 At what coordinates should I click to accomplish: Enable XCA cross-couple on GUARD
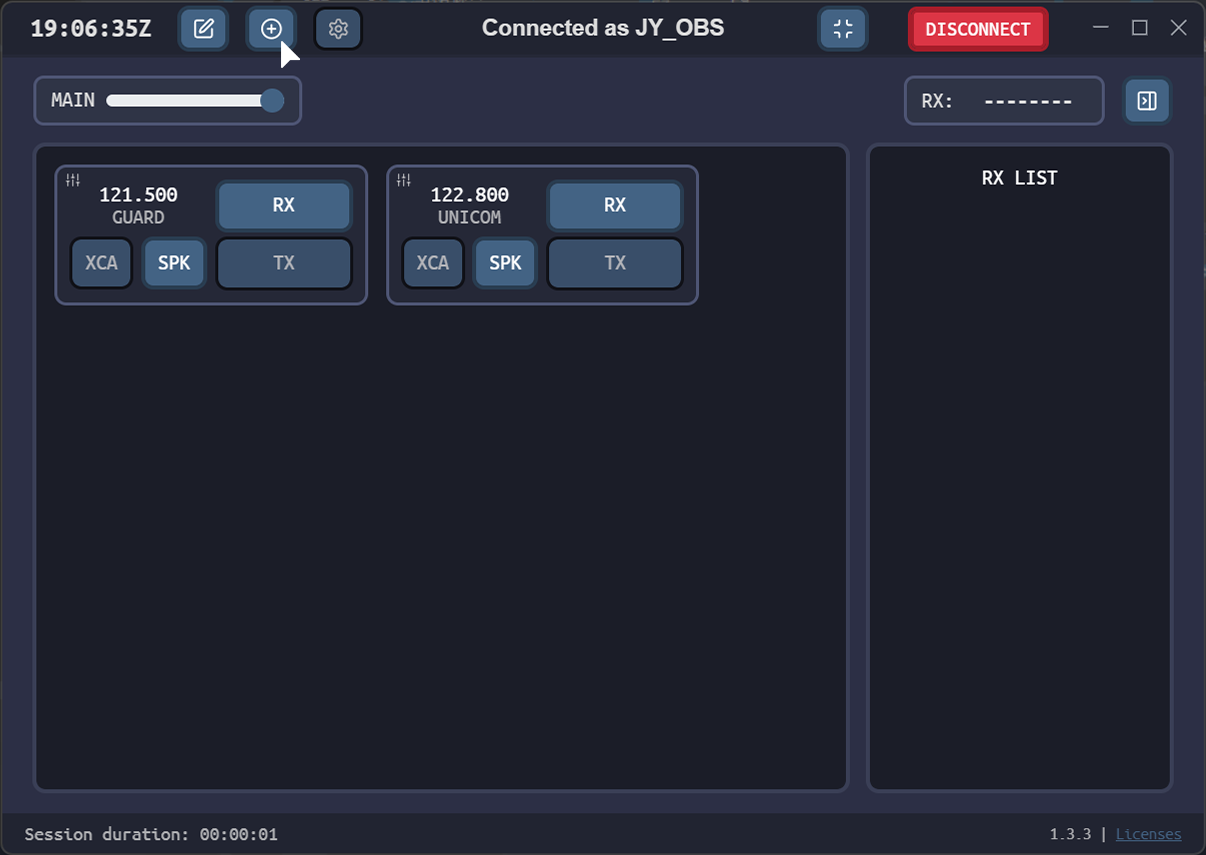(x=101, y=263)
